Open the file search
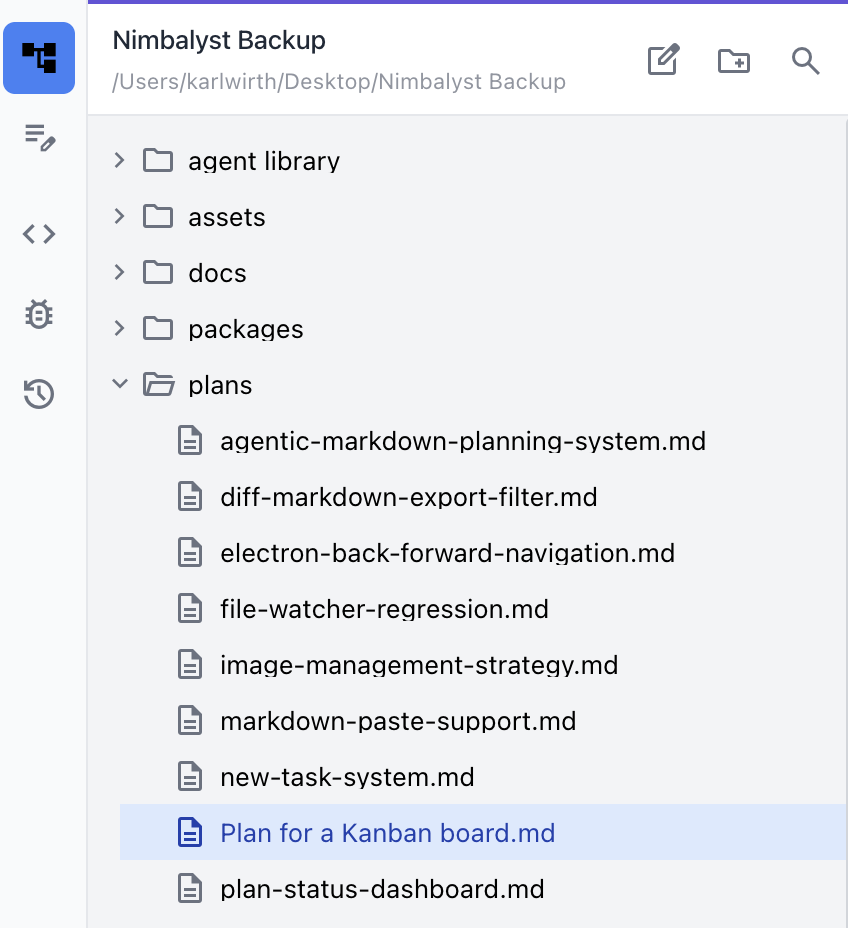848x928 pixels. 805,61
